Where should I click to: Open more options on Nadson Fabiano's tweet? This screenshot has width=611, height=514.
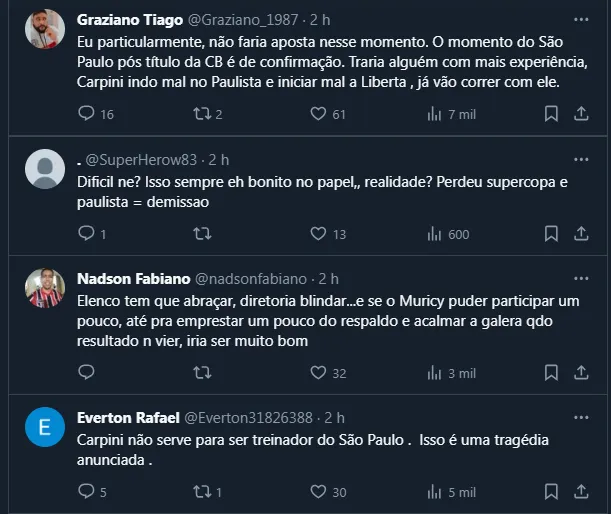click(581, 278)
